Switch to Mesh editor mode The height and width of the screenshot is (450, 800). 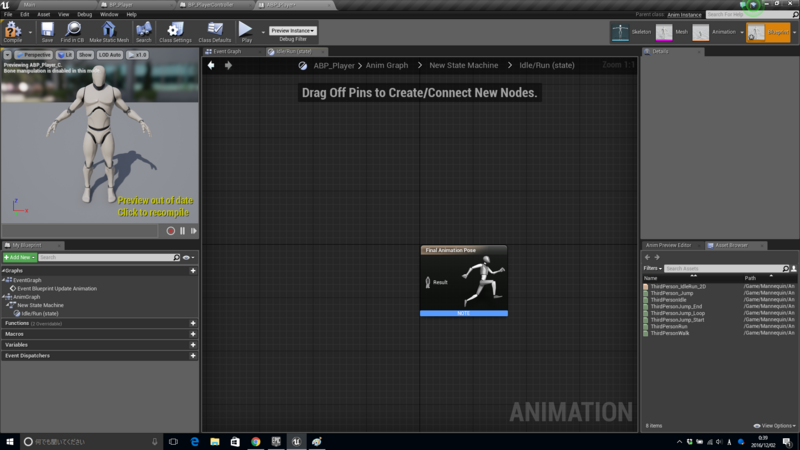point(672,32)
